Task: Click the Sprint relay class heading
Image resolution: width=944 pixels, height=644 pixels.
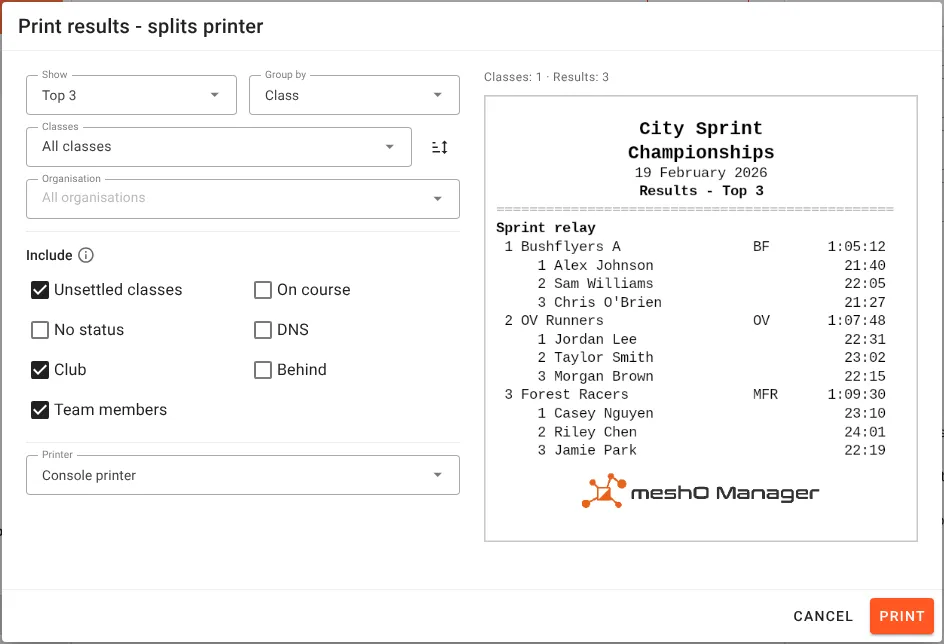Action: (x=545, y=228)
